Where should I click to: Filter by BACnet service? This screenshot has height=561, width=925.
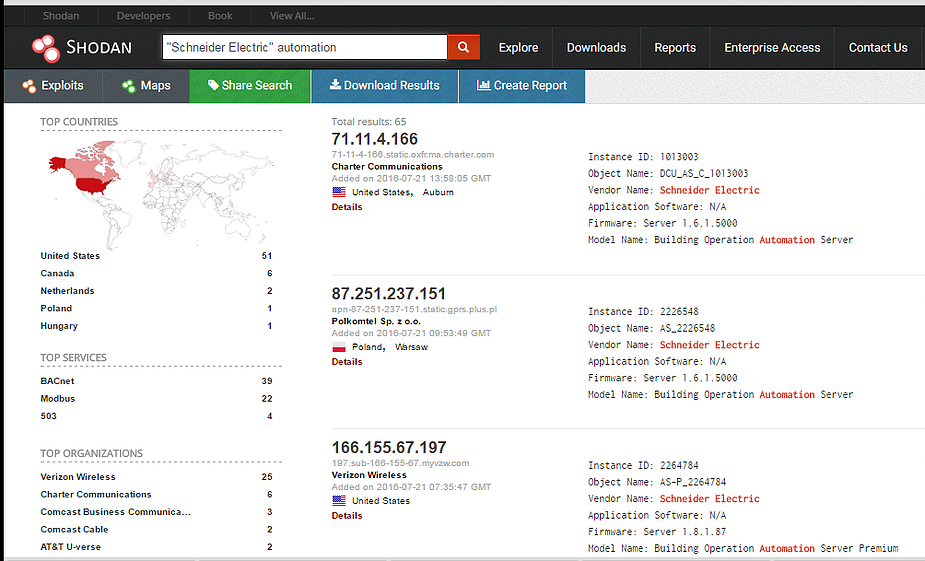pyautogui.click(x=57, y=381)
